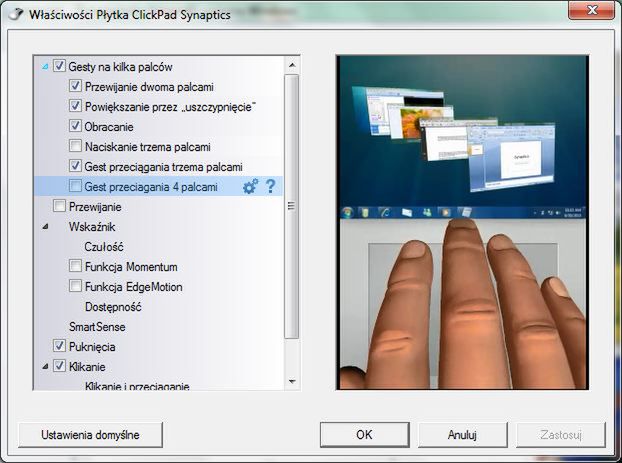Select the SmartSense tree item
622x463 pixels.
pyautogui.click(x=97, y=327)
